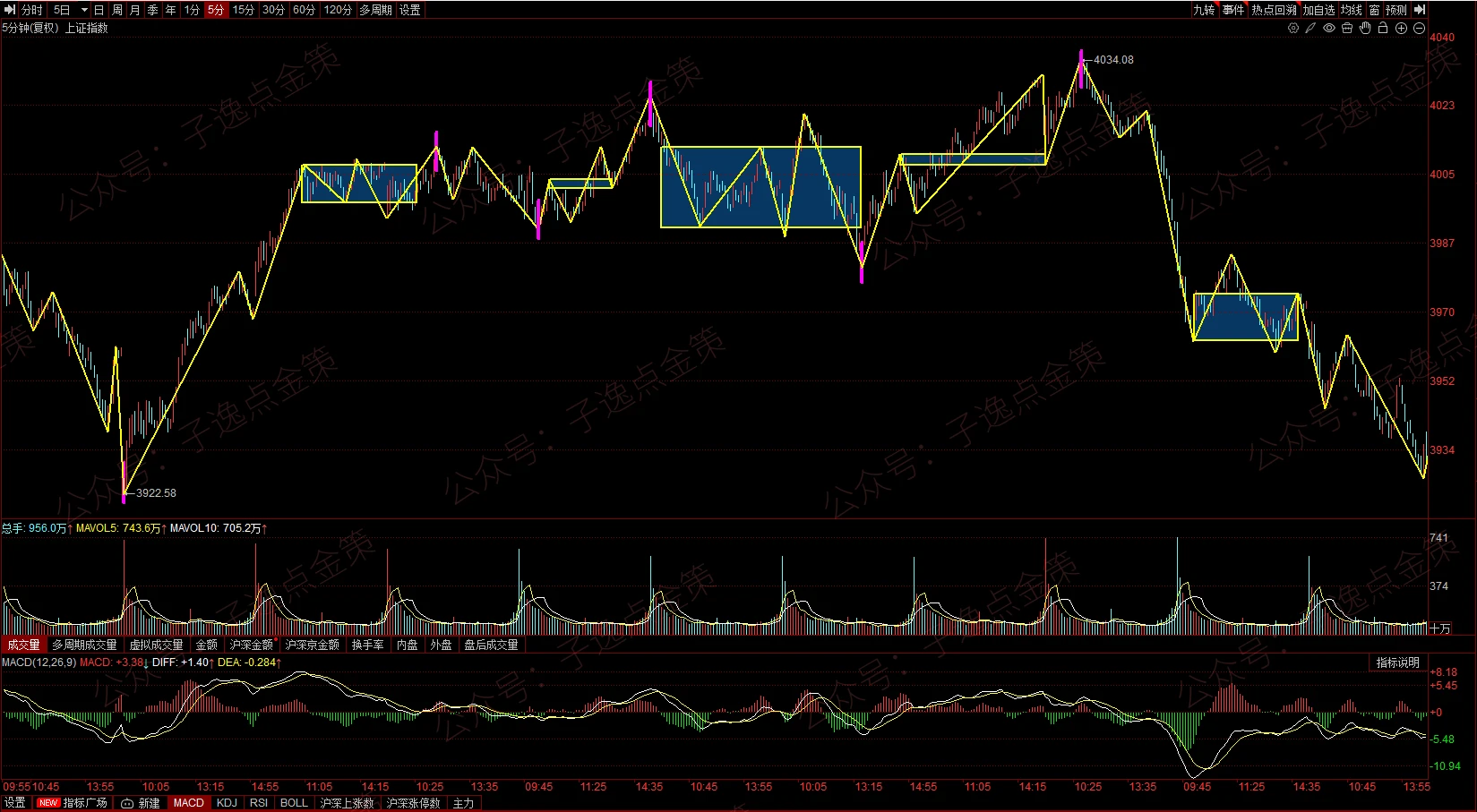Toggle chart overlay visibility eye icon

point(1329,29)
